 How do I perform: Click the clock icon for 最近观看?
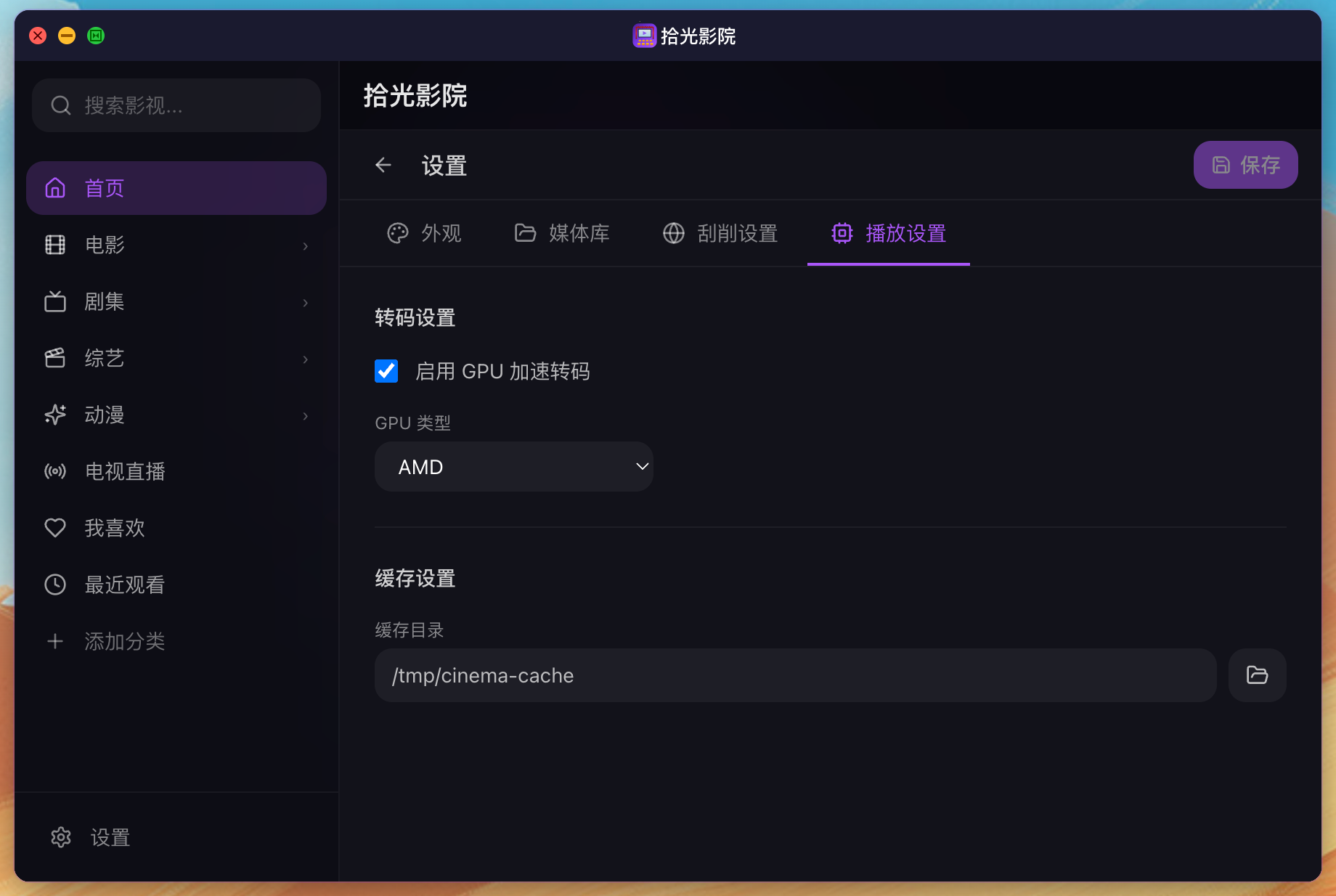pyautogui.click(x=55, y=585)
